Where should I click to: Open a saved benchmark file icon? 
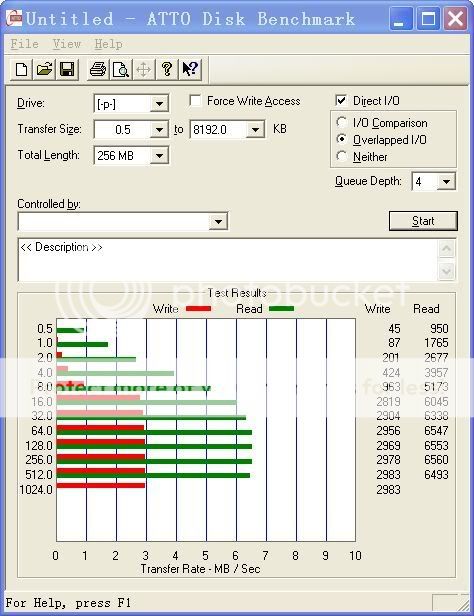click(44, 70)
